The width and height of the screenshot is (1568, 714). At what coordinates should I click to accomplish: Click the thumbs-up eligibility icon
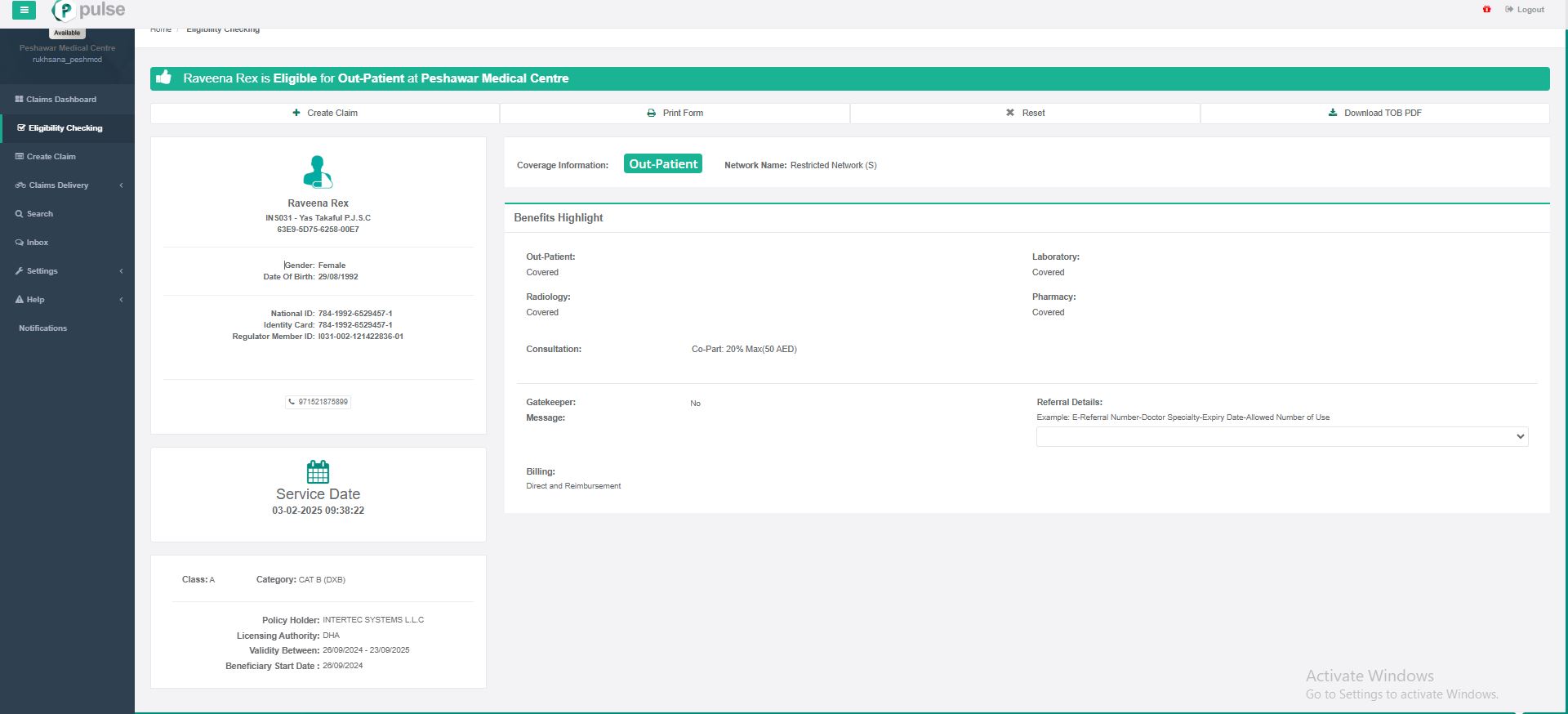click(x=164, y=78)
